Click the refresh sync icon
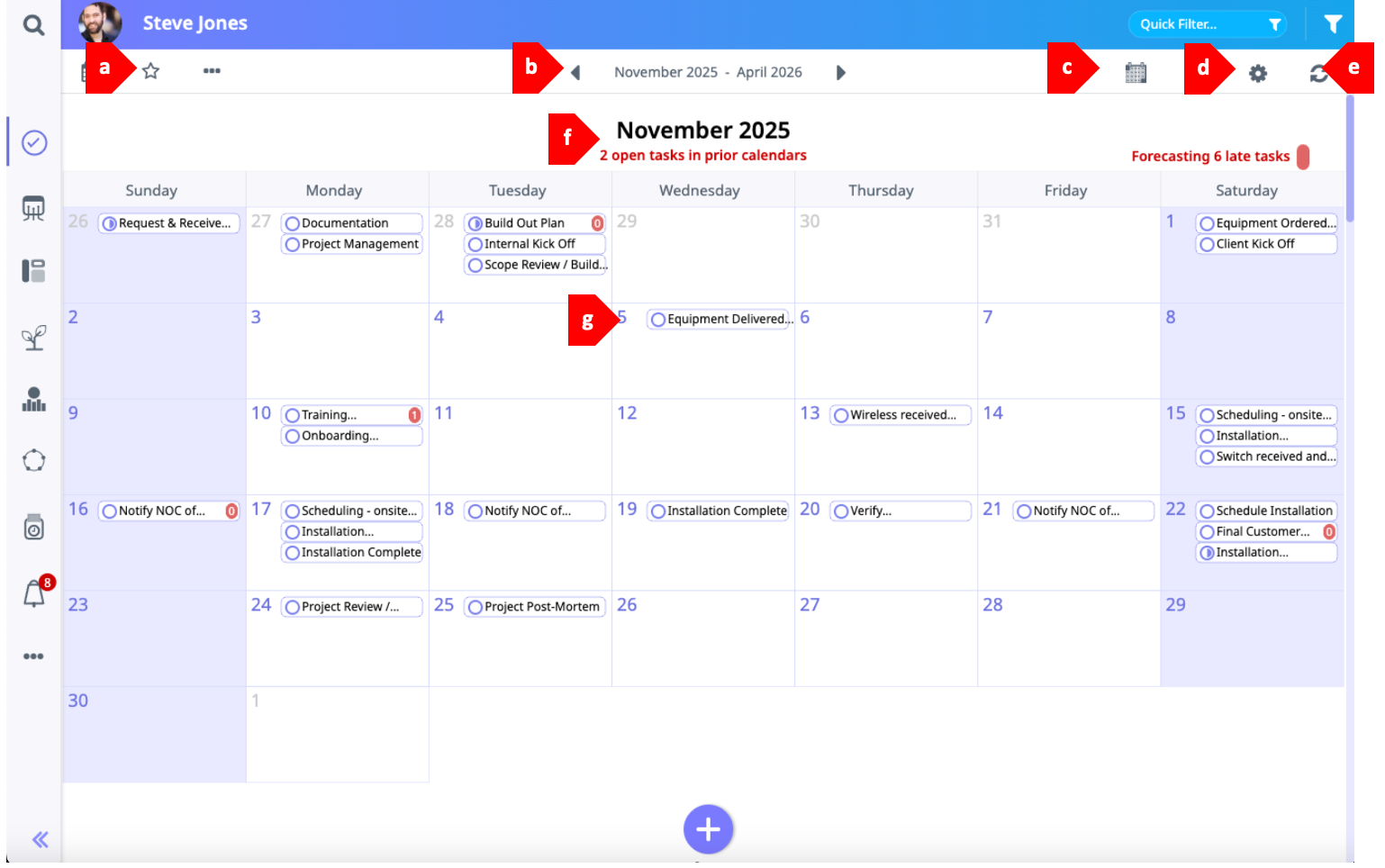Viewport: 1385px width, 868px height. click(1318, 74)
